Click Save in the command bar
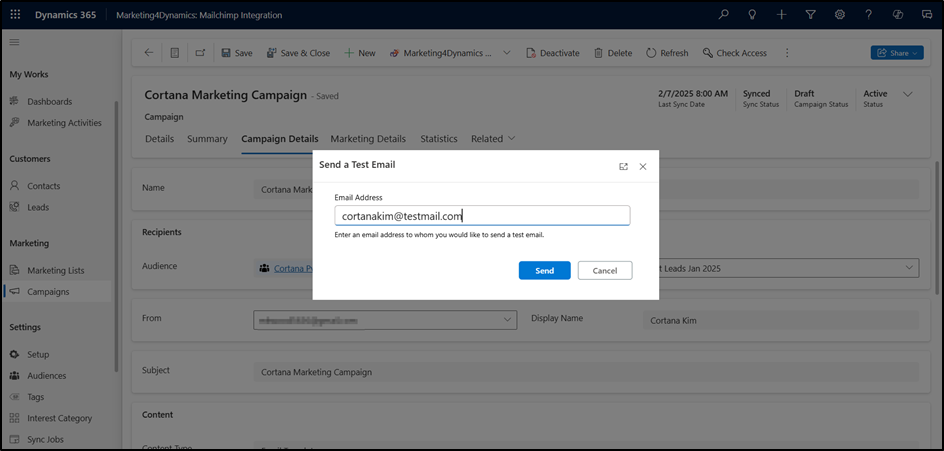Screen dimensions: 944x451 tap(237, 53)
